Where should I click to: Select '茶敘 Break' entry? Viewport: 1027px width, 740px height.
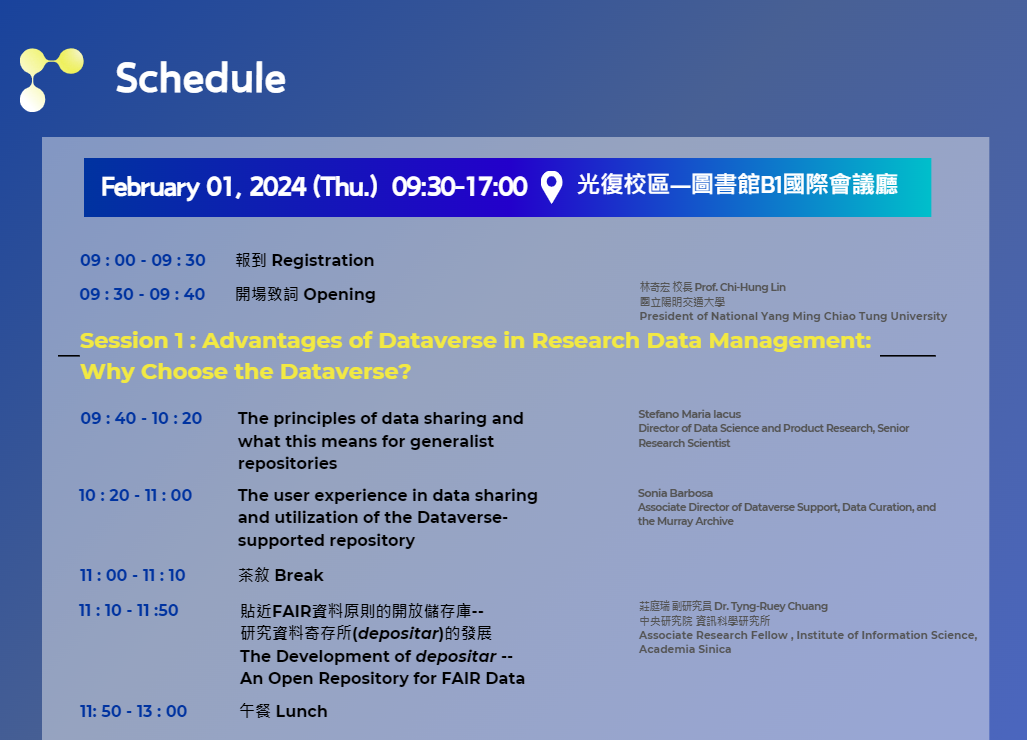click(x=281, y=576)
